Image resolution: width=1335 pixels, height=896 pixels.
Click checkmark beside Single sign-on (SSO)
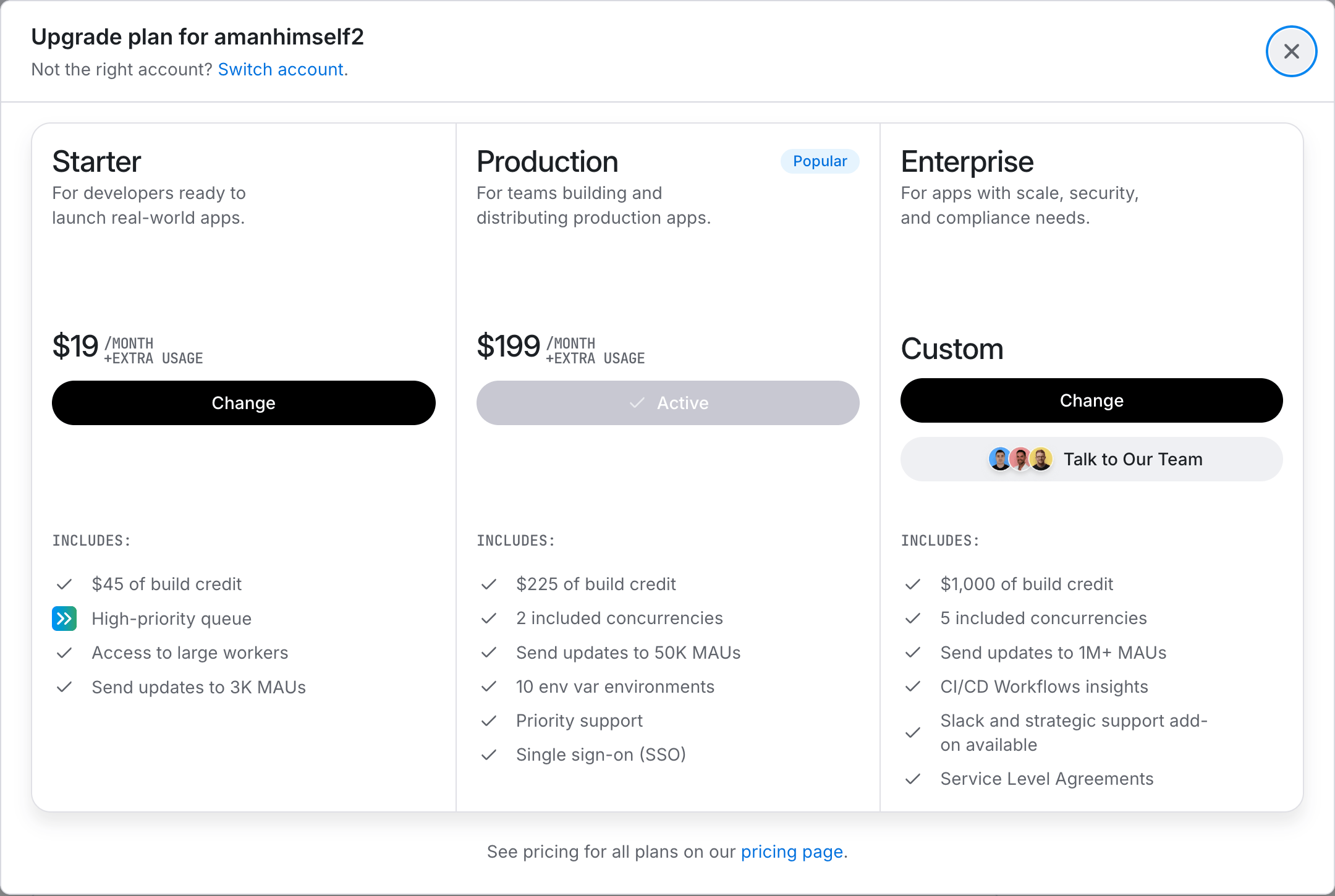pos(489,754)
